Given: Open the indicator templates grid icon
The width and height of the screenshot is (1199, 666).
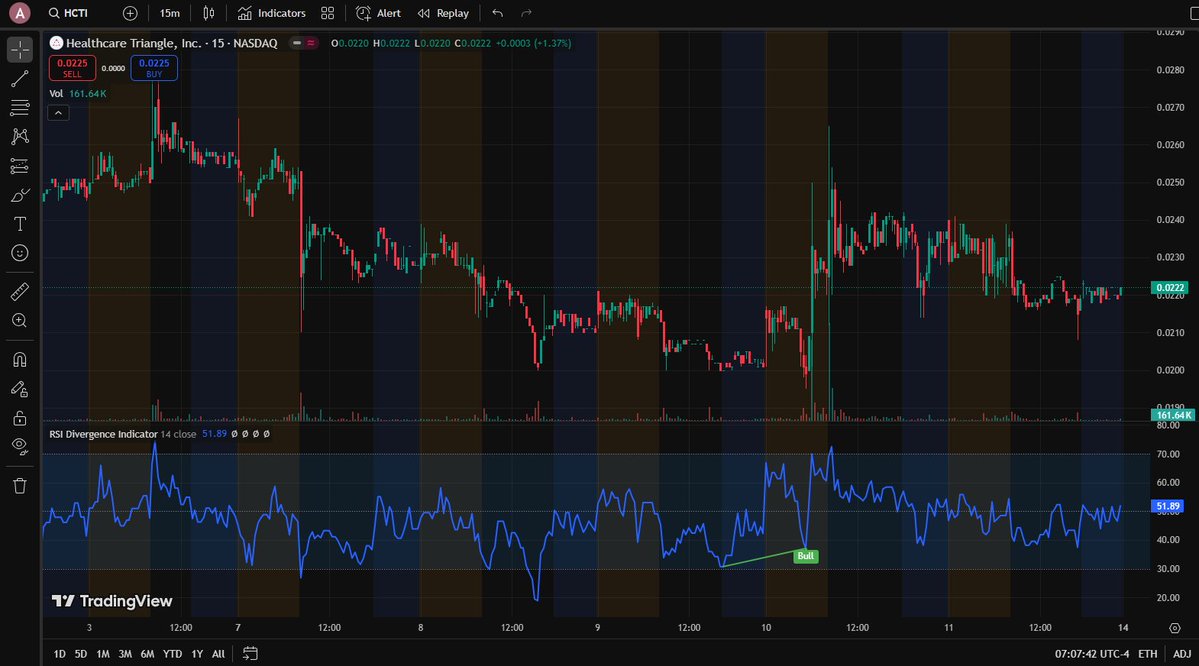Looking at the screenshot, I should (x=327, y=13).
